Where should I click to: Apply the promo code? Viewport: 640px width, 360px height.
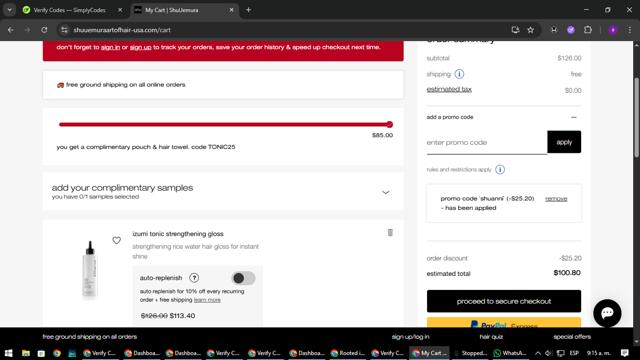564,142
